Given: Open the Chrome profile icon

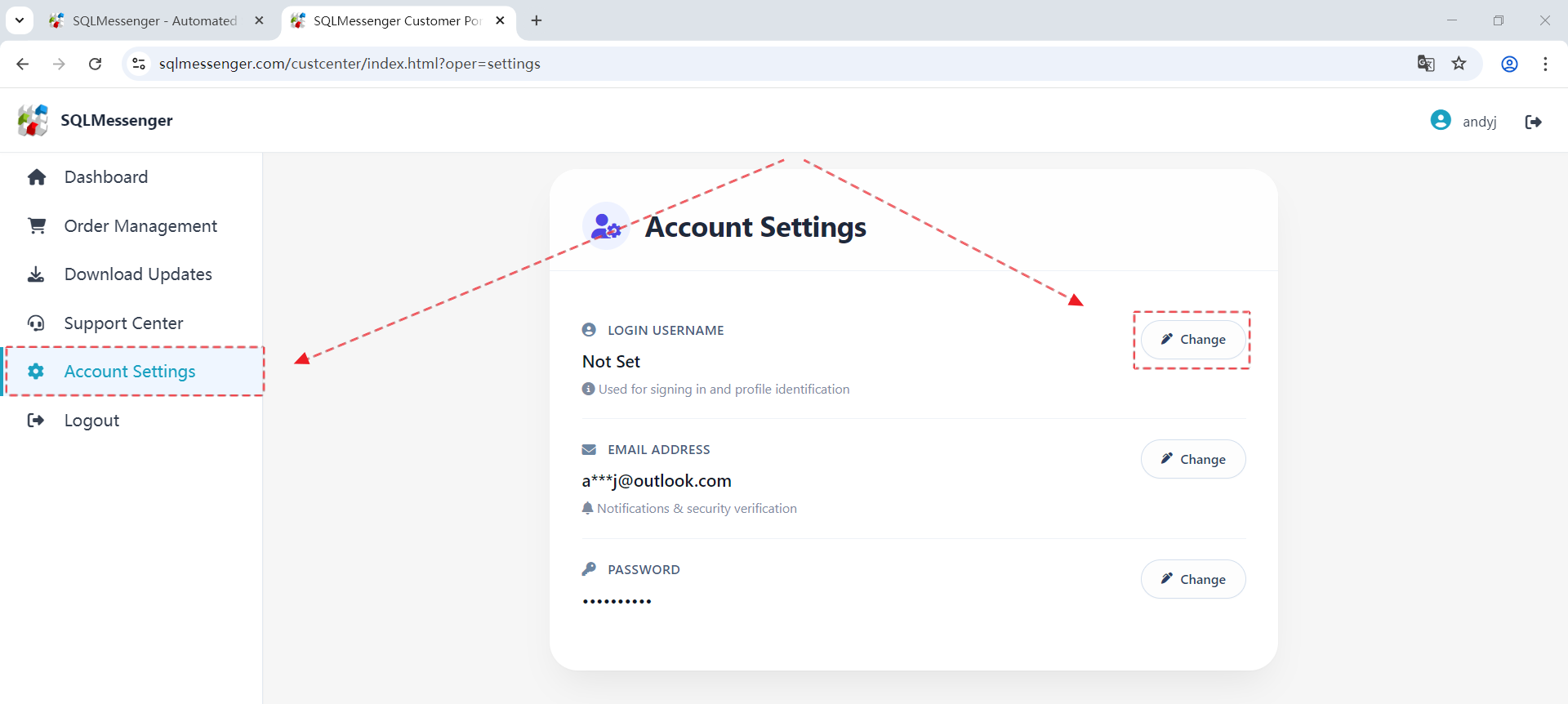Looking at the screenshot, I should point(1509,64).
